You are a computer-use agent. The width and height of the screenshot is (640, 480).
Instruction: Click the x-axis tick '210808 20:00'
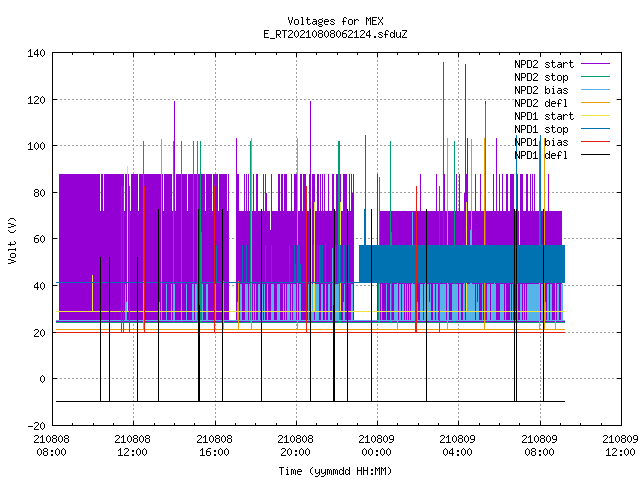coord(296,446)
